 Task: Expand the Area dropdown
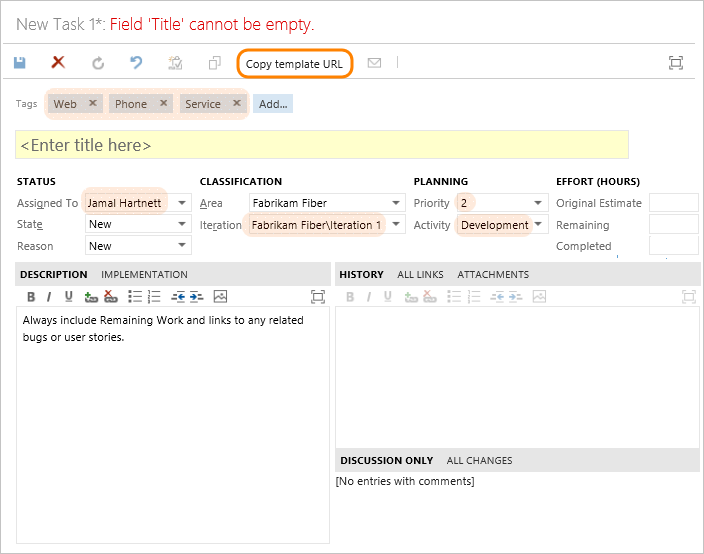[396, 203]
